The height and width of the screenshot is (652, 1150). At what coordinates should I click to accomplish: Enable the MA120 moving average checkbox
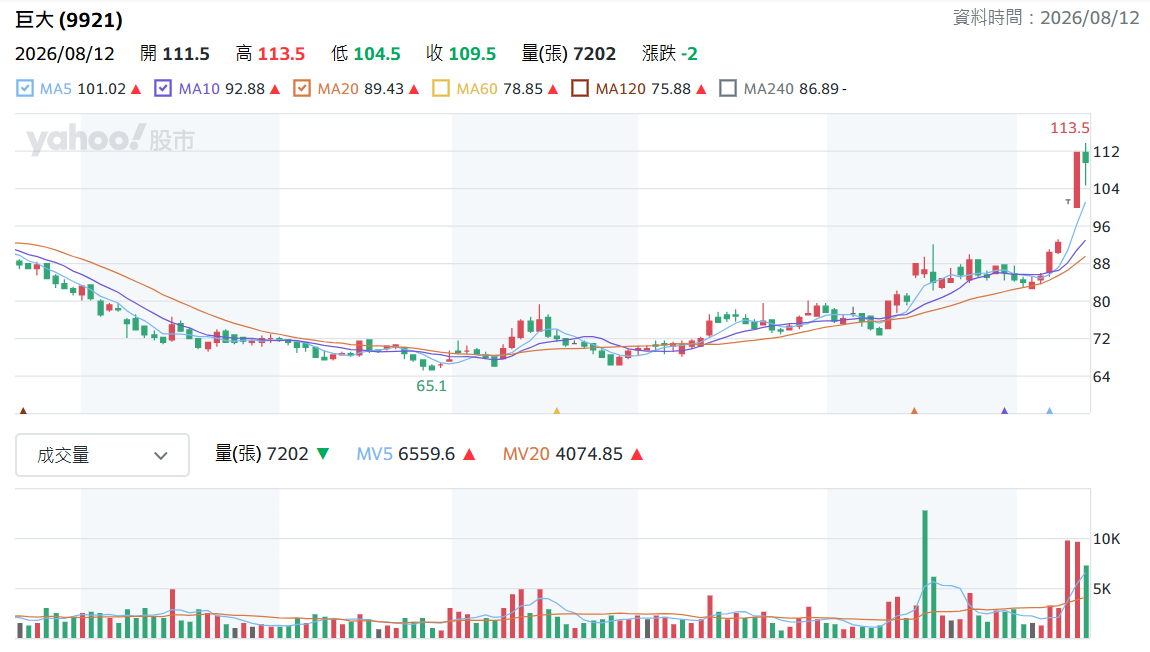click(580, 89)
